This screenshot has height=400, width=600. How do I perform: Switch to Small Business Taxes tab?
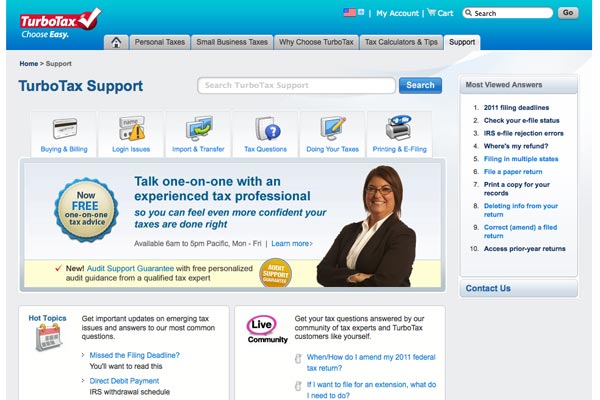[230, 42]
